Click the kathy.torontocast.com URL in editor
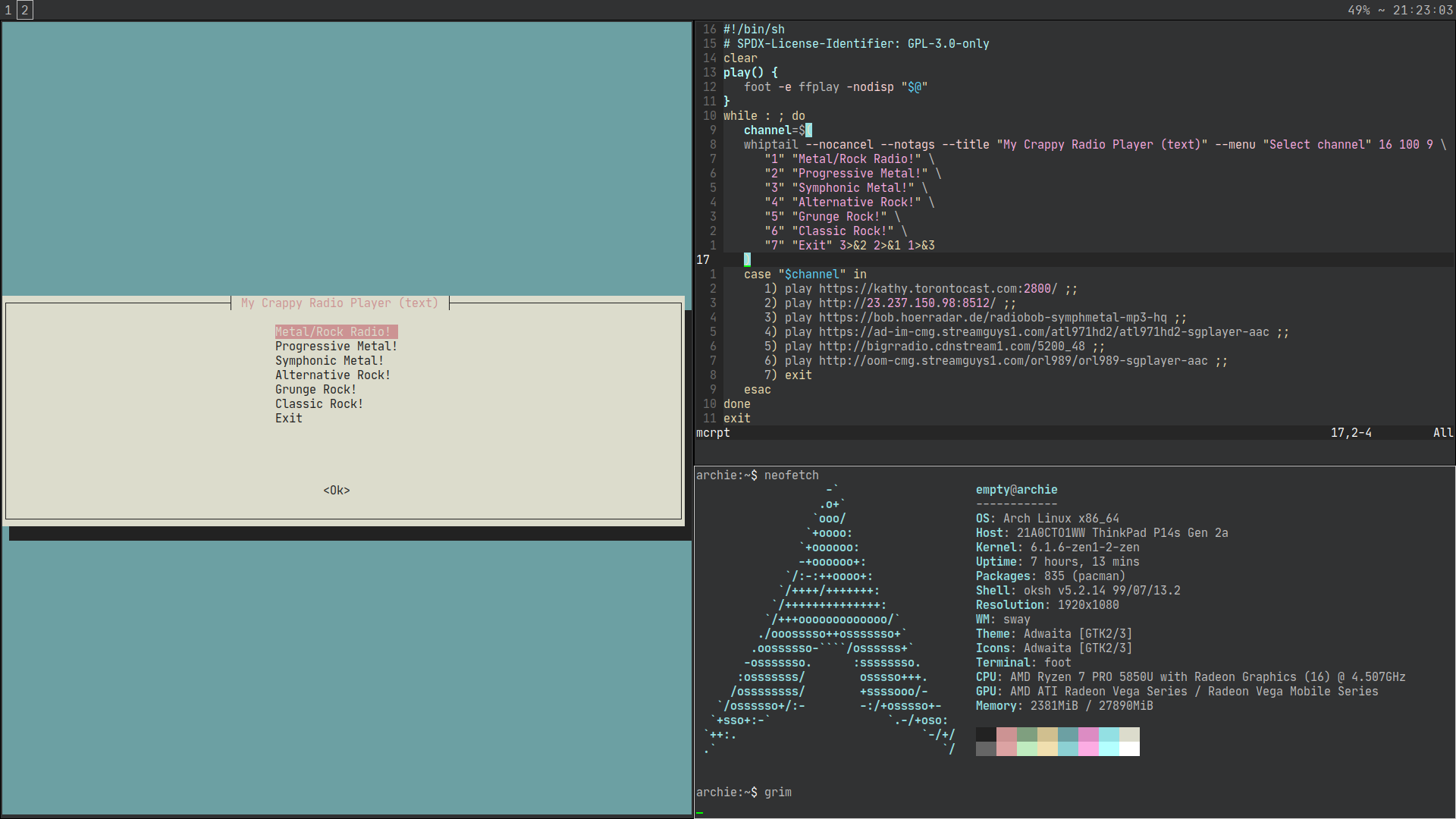The height and width of the screenshot is (819, 1456). click(938, 289)
